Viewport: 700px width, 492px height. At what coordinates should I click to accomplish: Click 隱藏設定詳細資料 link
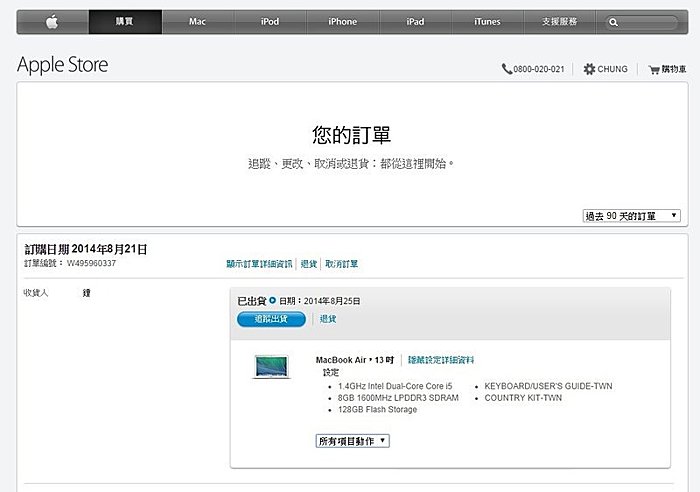[441, 360]
